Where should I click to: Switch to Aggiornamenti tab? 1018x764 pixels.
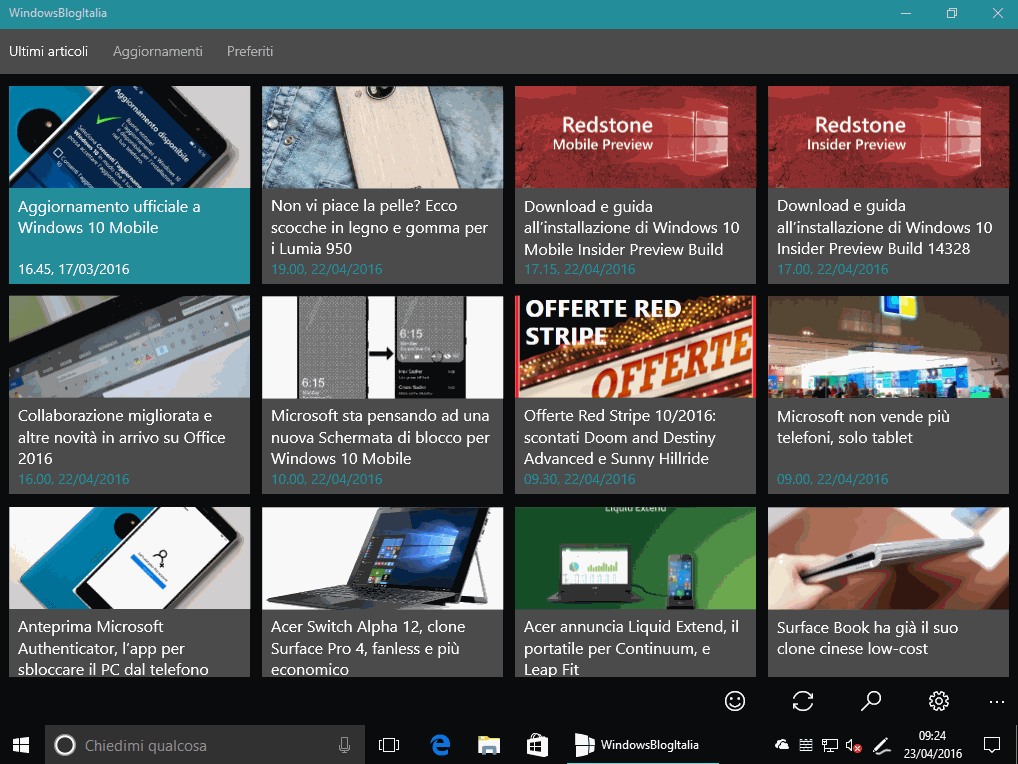158,51
